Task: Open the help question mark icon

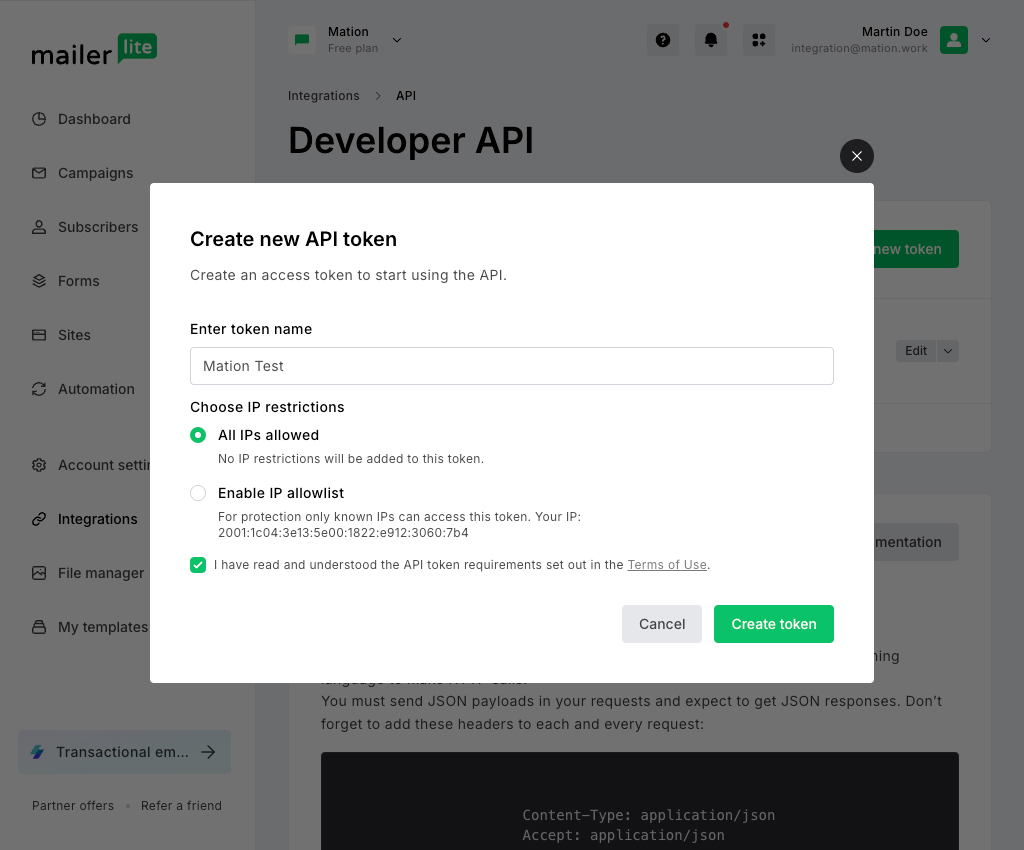Action: [x=663, y=40]
